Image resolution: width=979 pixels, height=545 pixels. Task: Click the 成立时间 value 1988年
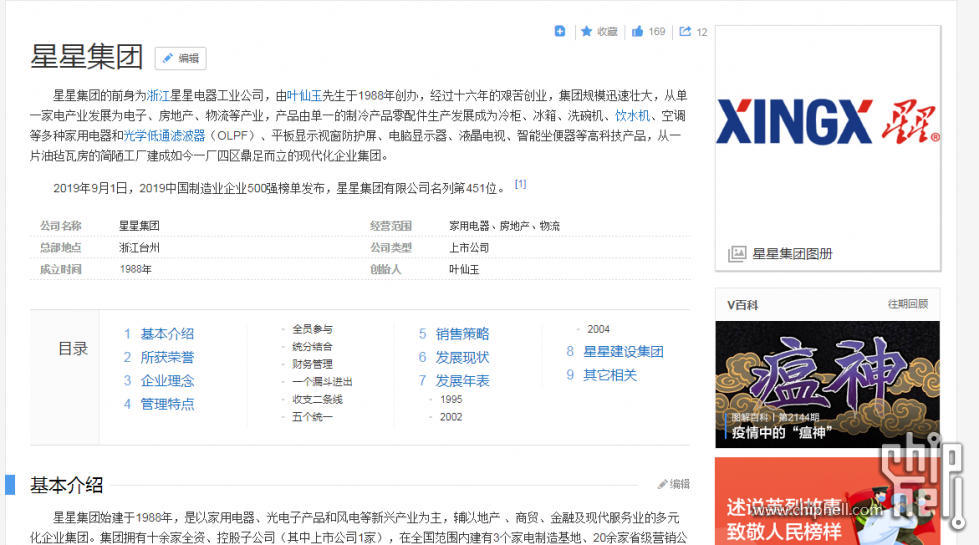click(135, 269)
